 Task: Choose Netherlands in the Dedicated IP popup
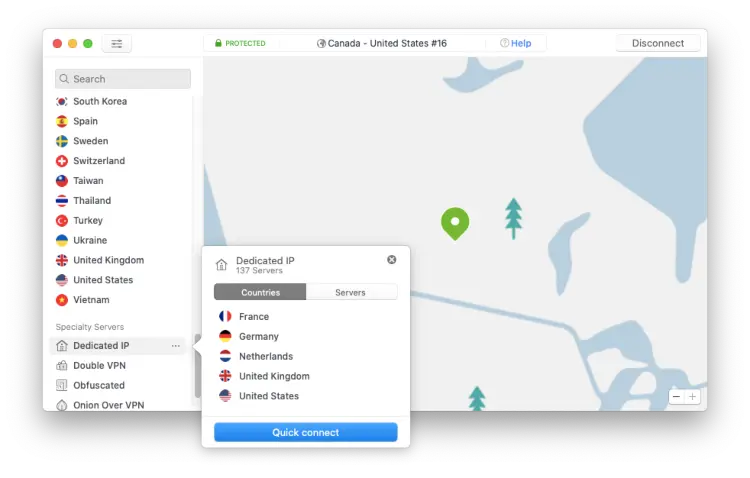tap(266, 356)
